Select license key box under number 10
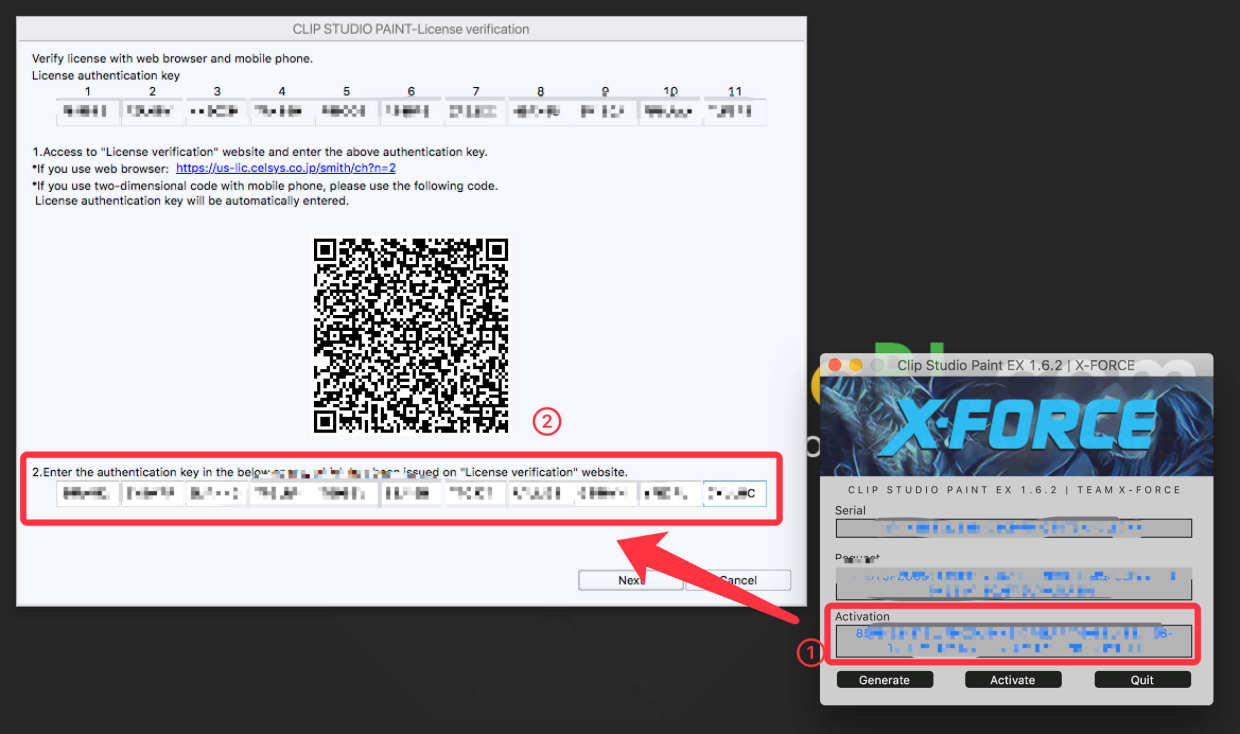 [x=670, y=112]
